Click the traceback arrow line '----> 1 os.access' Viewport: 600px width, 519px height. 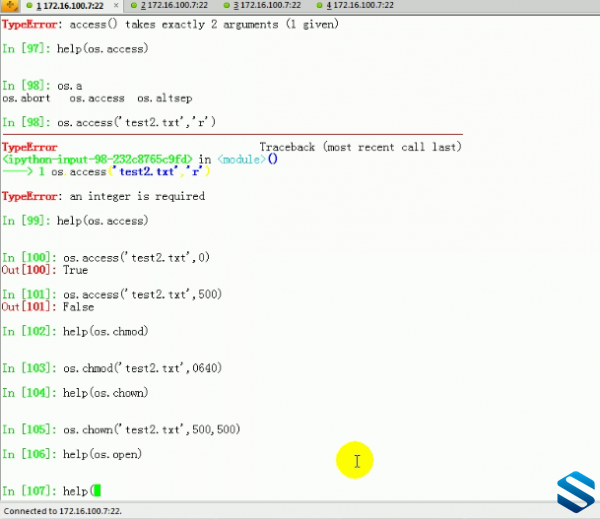[x=106, y=171]
